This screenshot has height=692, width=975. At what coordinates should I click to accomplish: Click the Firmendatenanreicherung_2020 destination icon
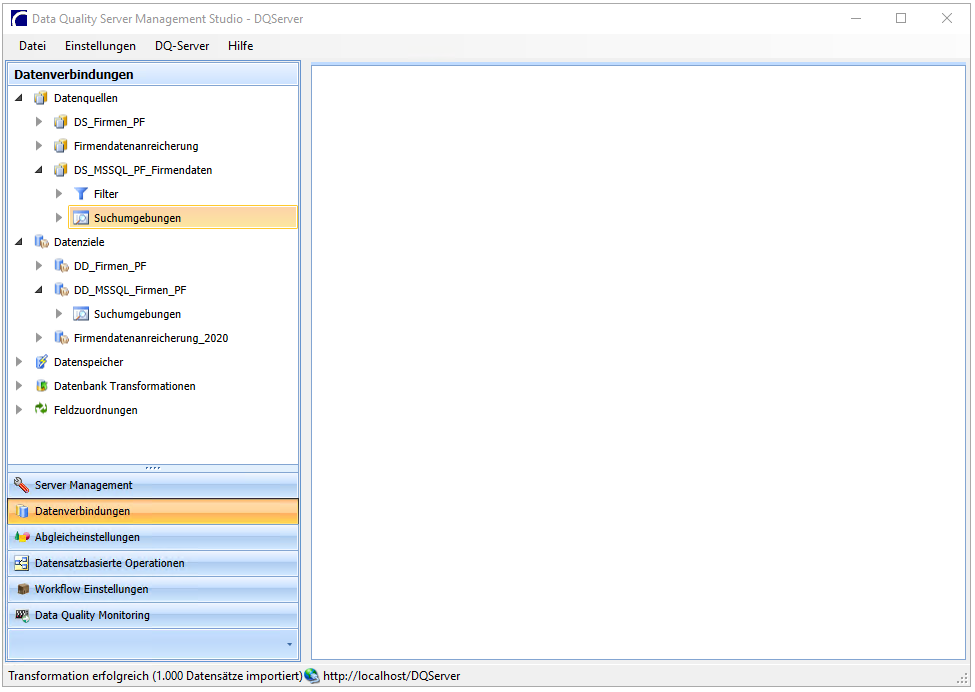click(61, 338)
